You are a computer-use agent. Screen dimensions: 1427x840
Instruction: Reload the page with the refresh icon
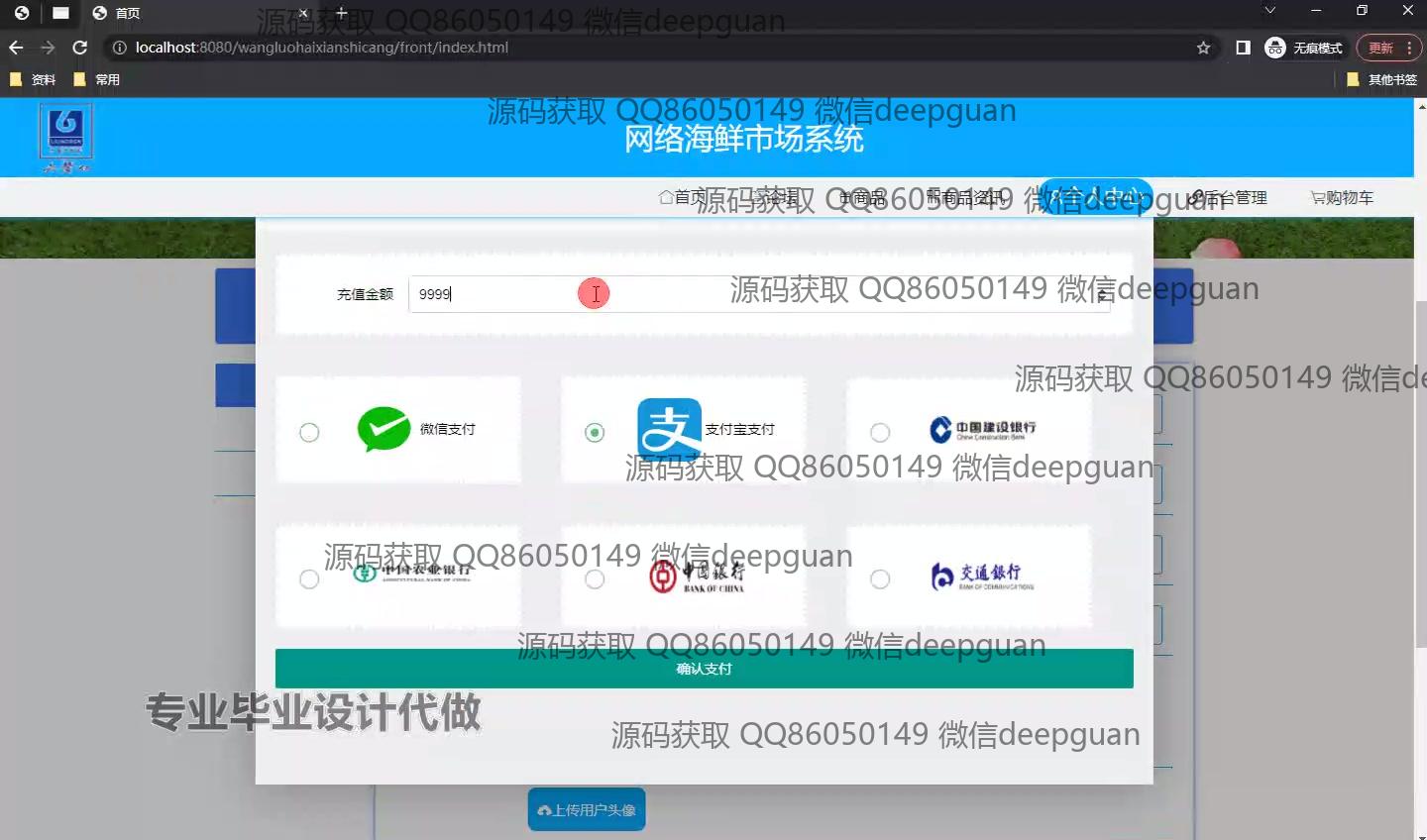coord(80,48)
